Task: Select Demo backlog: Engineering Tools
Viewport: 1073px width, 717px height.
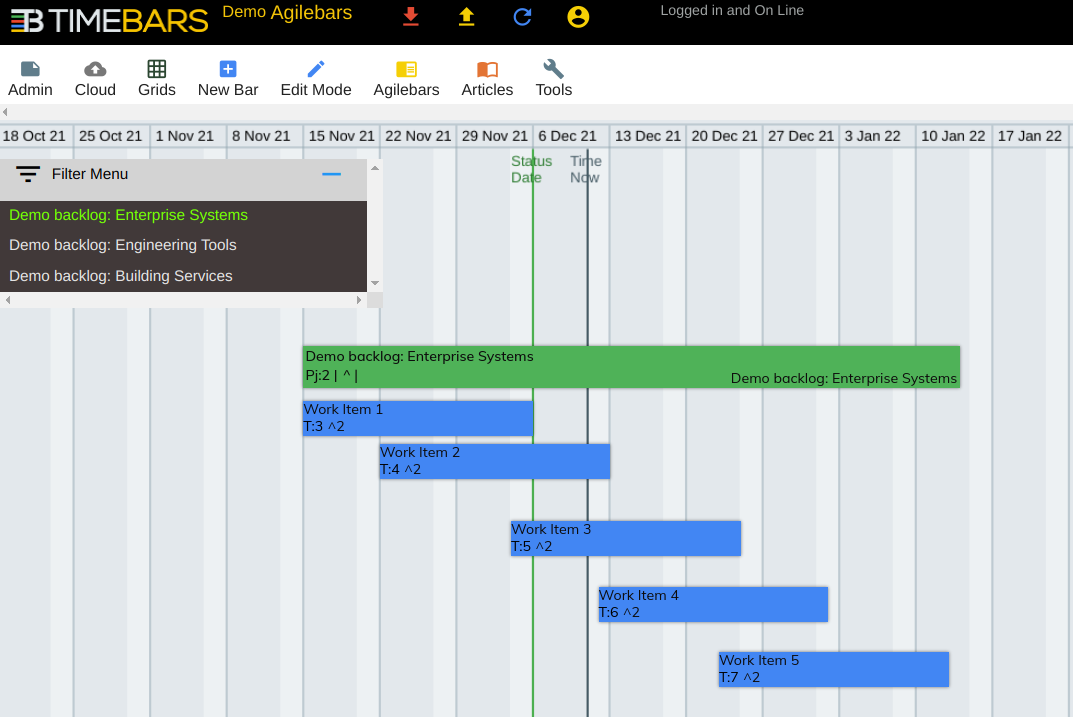Action: click(x=123, y=245)
